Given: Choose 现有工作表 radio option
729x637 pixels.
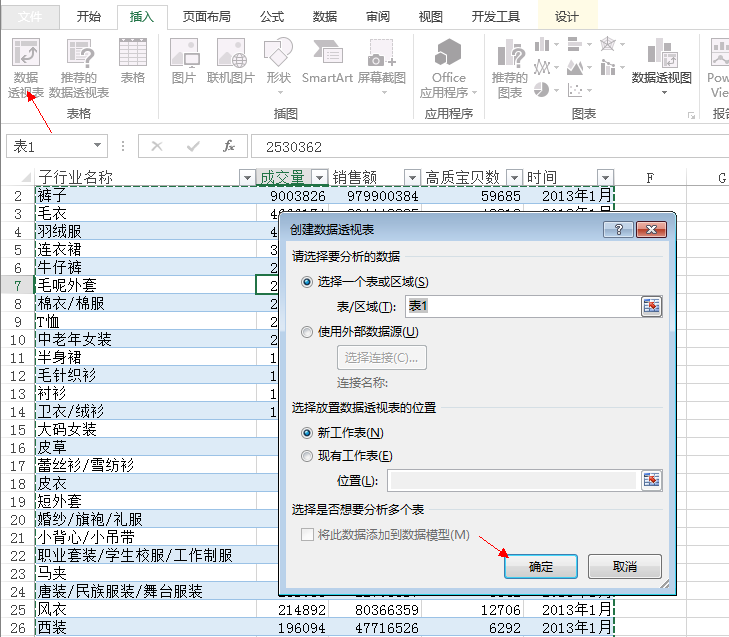Looking at the screenshot, I should pyautogui.click(x=307, y=456).
